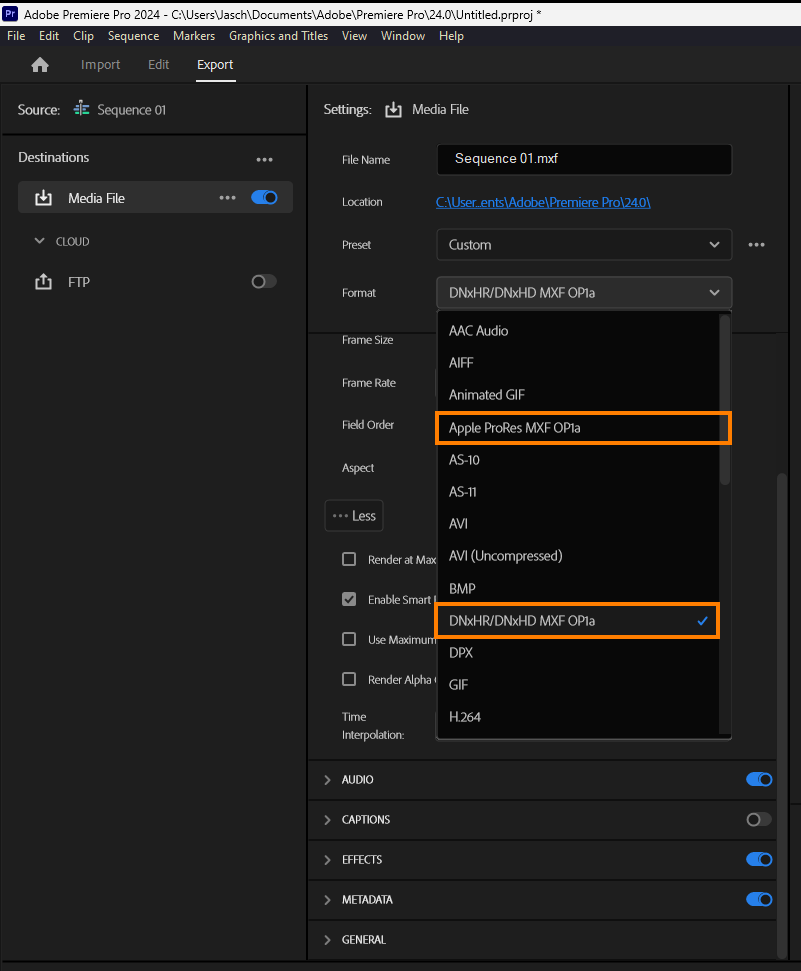Viewport: 801px width, 971px height.
Task: Open the Markers menu
Action: coord(194,36)
